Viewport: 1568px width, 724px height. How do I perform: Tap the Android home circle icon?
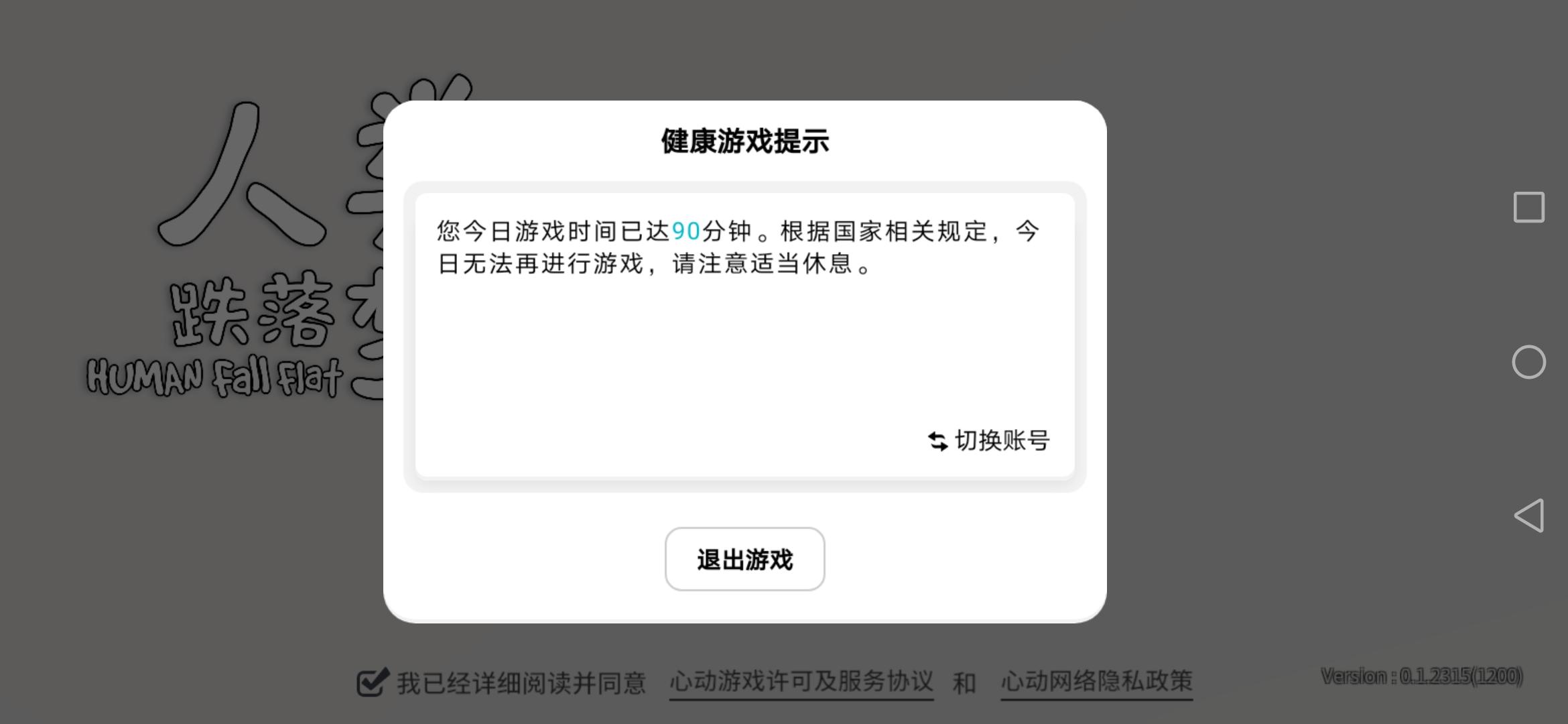(x=1529, y=362)
